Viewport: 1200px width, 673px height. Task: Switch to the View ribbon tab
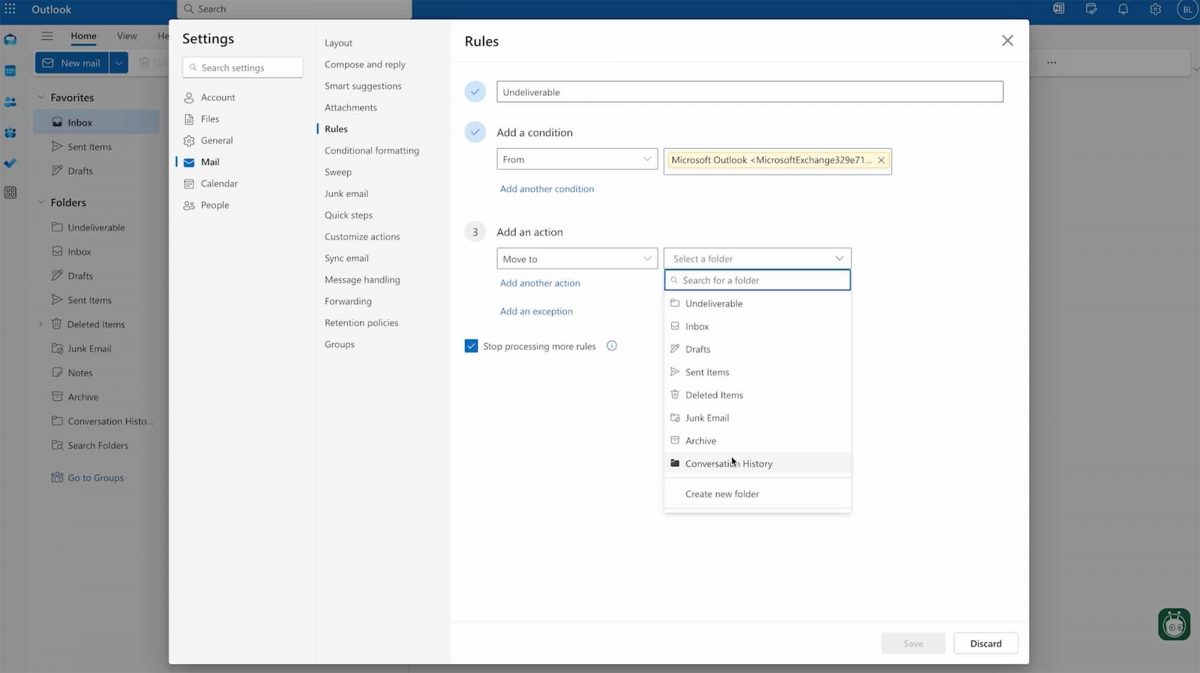pyautogui.click(x=127, y=36)
